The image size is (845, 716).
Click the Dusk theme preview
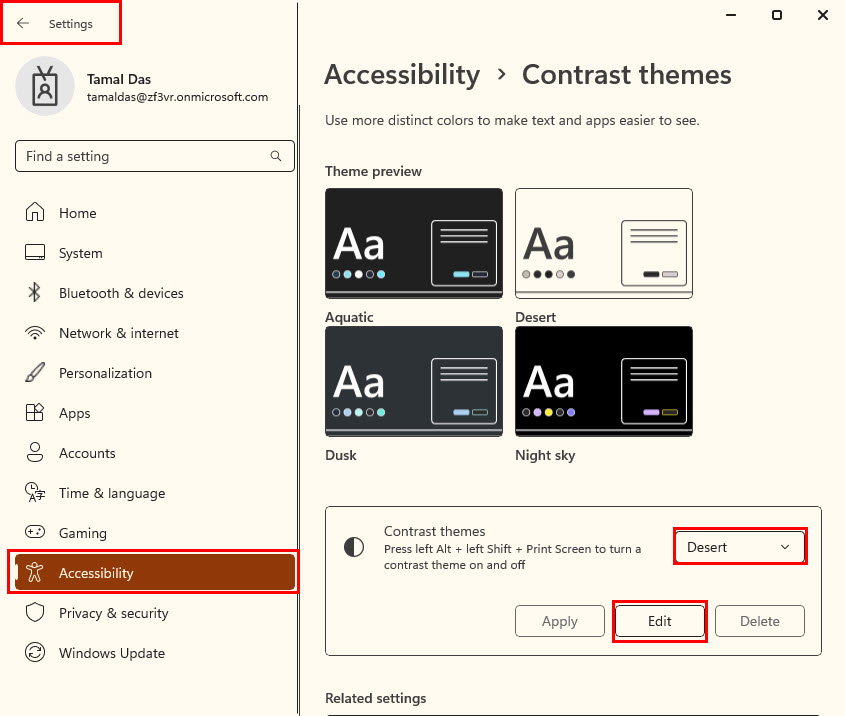pos(414,381)
